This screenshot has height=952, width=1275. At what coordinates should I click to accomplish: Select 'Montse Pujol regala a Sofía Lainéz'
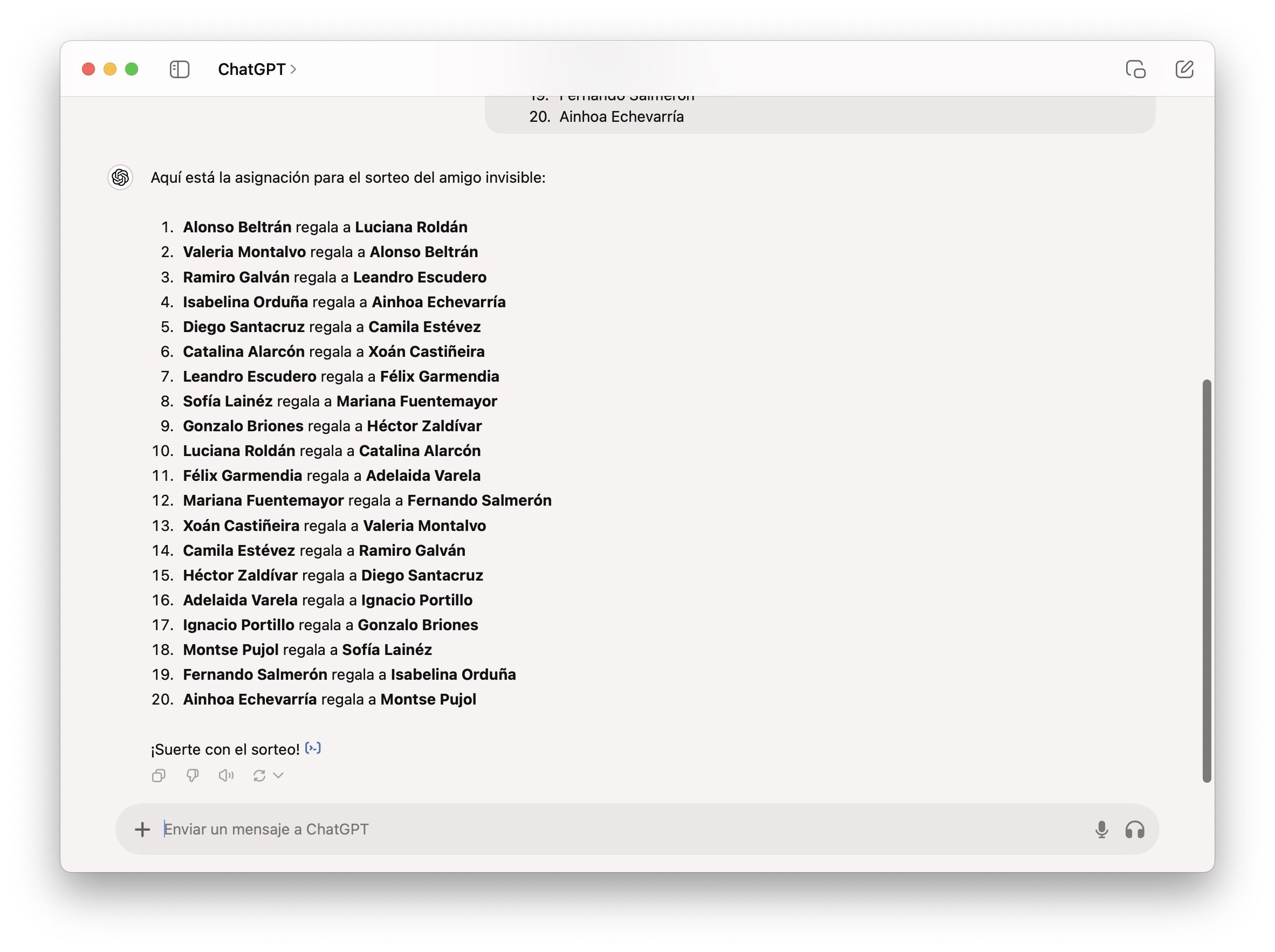(308, 650)
